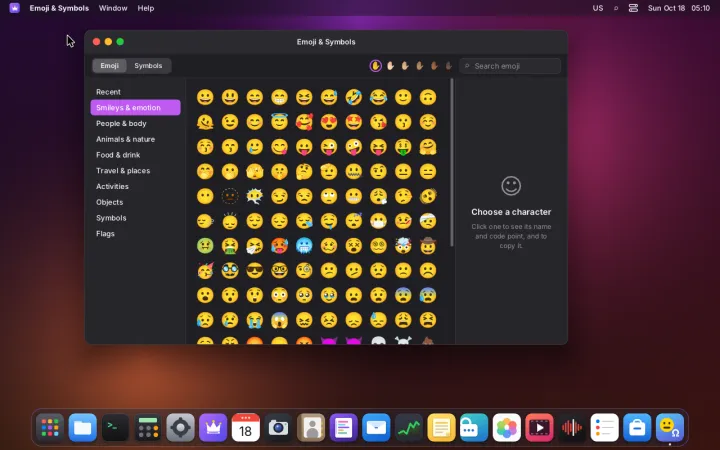The width and height of the screenshot is (720, 450).
Task: Choose the rolling eyes emoji
Action: (x=329, y=197)
